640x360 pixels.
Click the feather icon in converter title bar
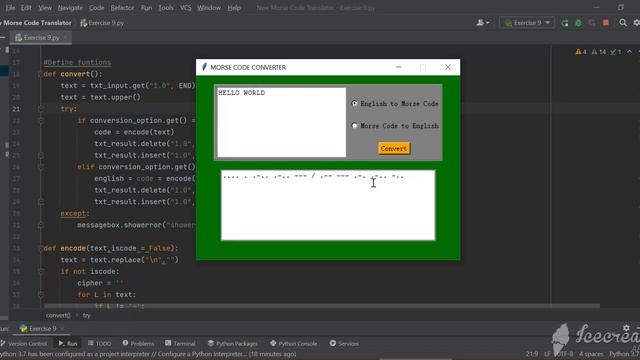click(x=204, y=67)
